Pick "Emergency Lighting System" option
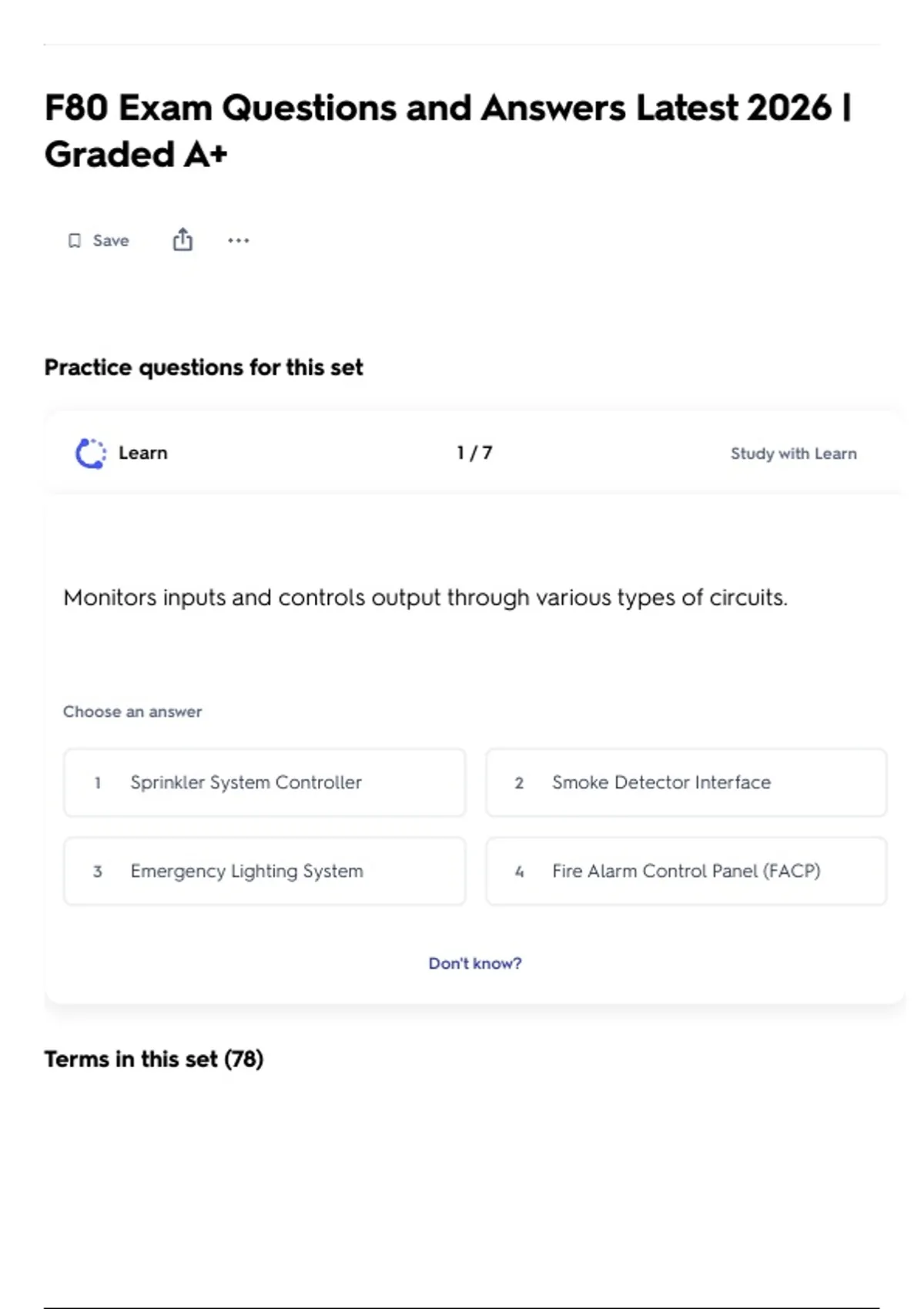The image size is (924, 1309). (246, 871)
